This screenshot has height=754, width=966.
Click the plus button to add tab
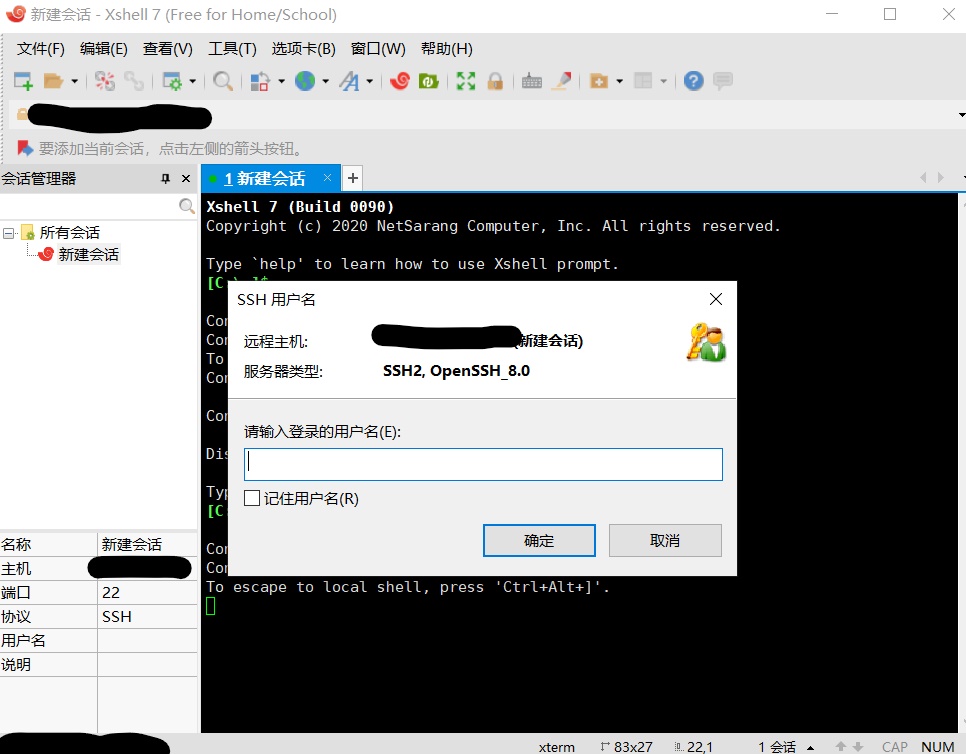tap(352, 178)
